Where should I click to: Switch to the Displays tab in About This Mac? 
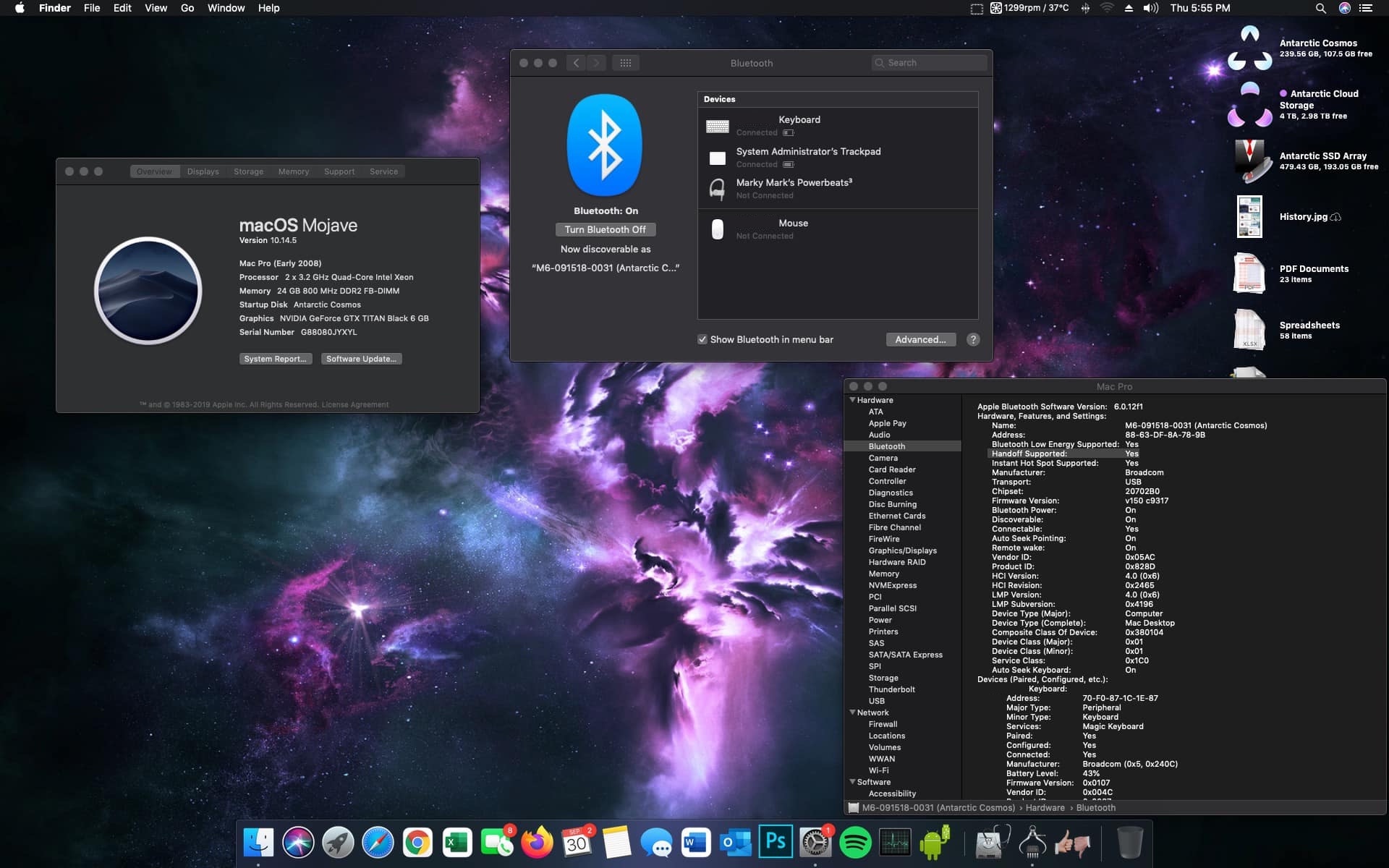click(202, 171)
